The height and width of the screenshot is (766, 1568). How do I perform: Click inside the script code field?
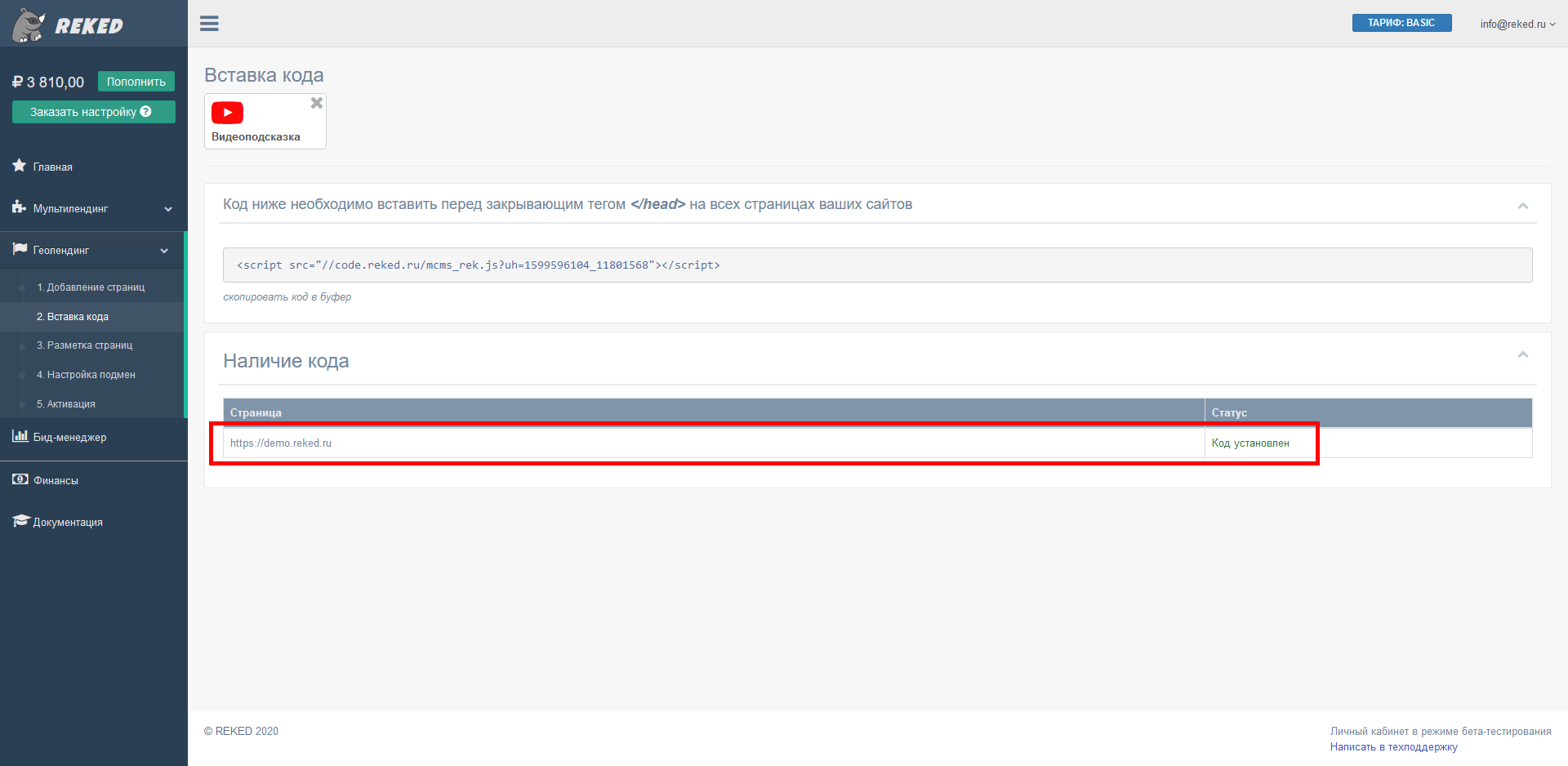878,265
